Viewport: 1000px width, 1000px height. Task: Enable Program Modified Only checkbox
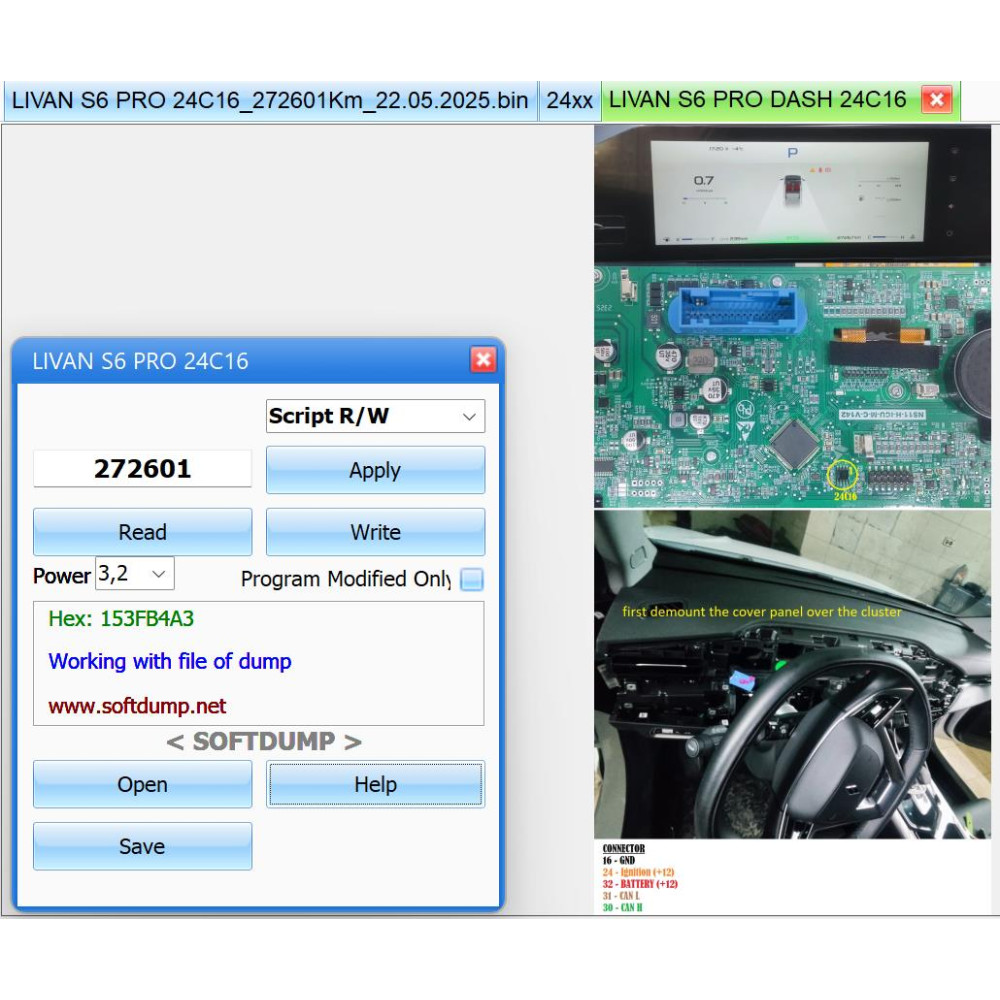coord(472,579)
